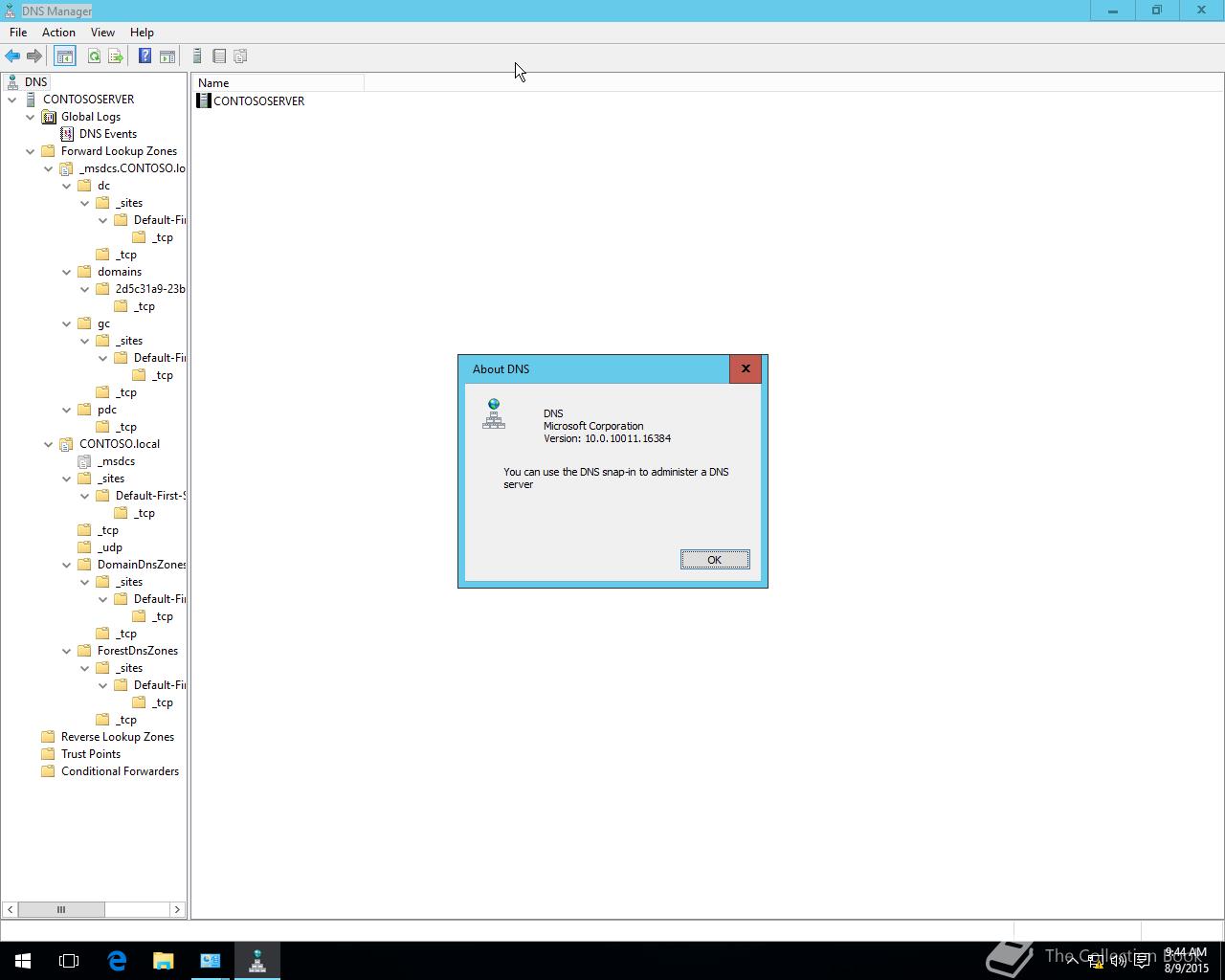Open Task View from the taskbar
Screen dimensions: 1225x980
coord(69,961)
